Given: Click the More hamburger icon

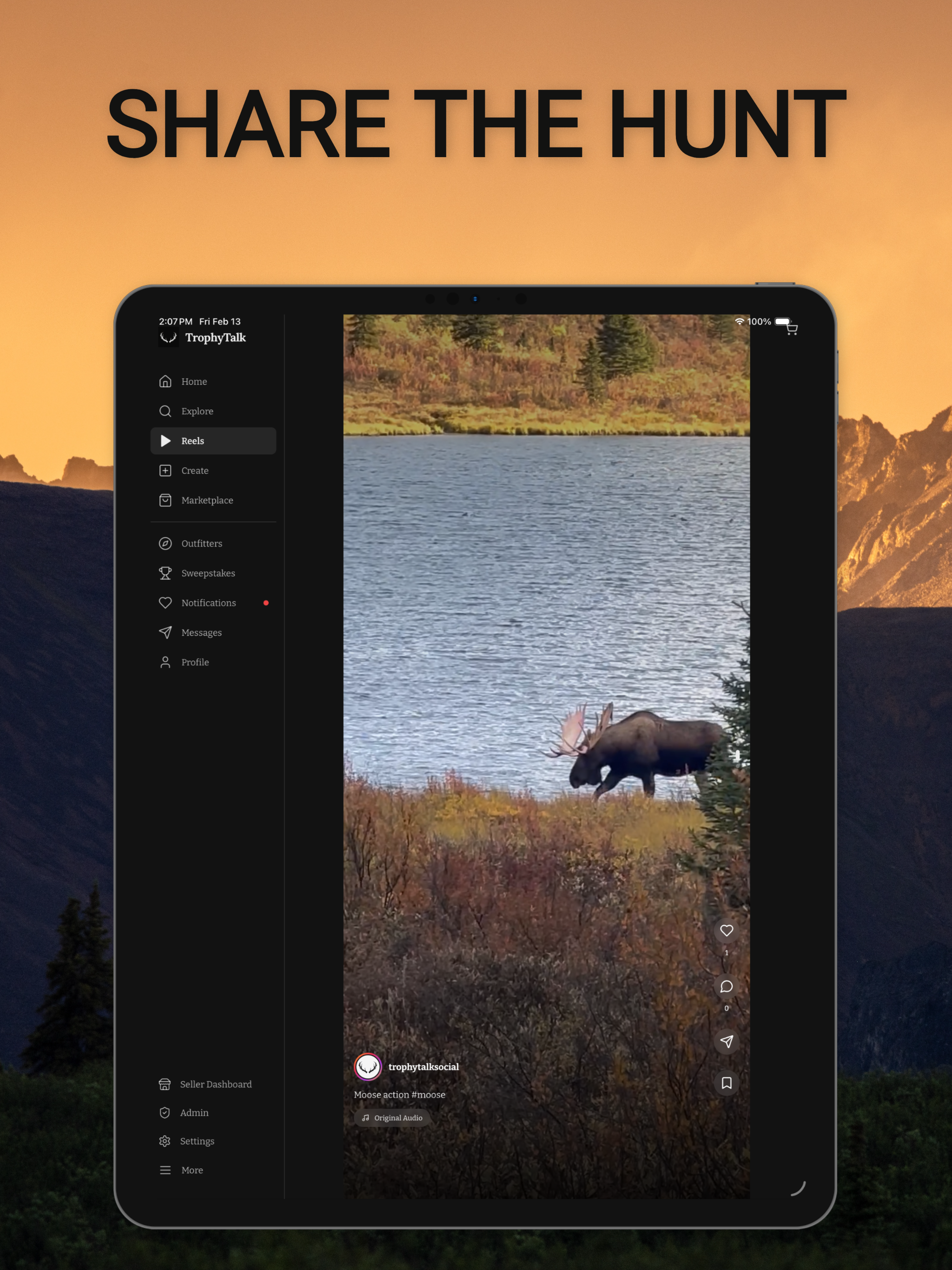Looking at the screenshot, I should (x=165, y=1170).
